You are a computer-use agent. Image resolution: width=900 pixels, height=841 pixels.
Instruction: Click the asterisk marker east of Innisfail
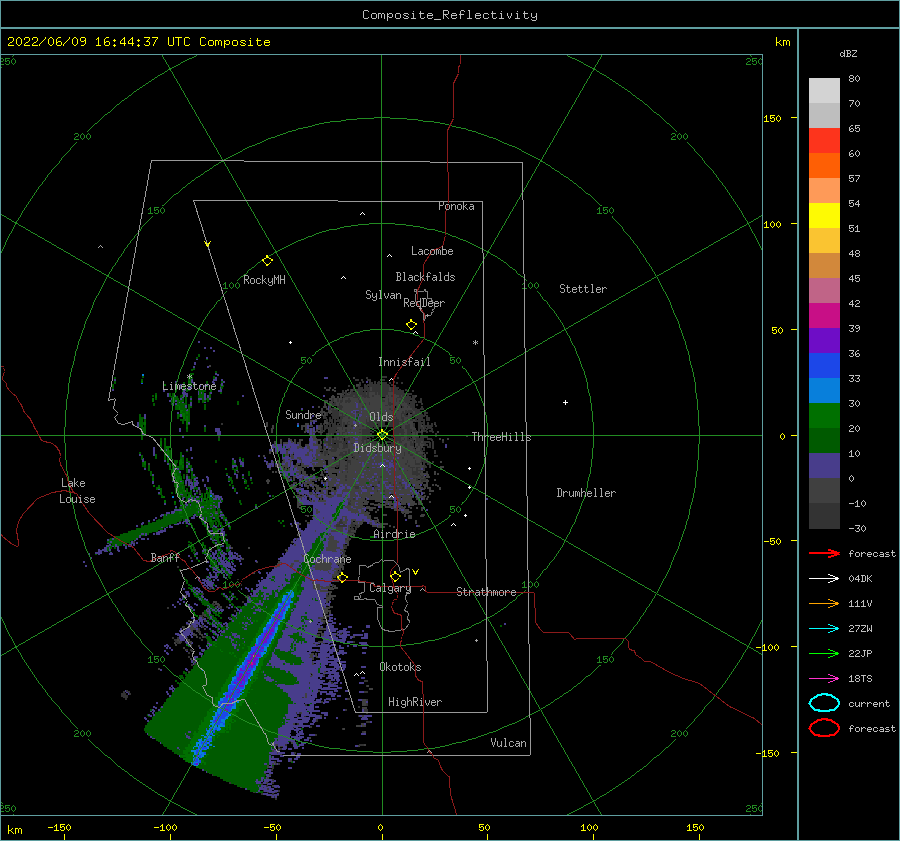(x=475, y=343)
